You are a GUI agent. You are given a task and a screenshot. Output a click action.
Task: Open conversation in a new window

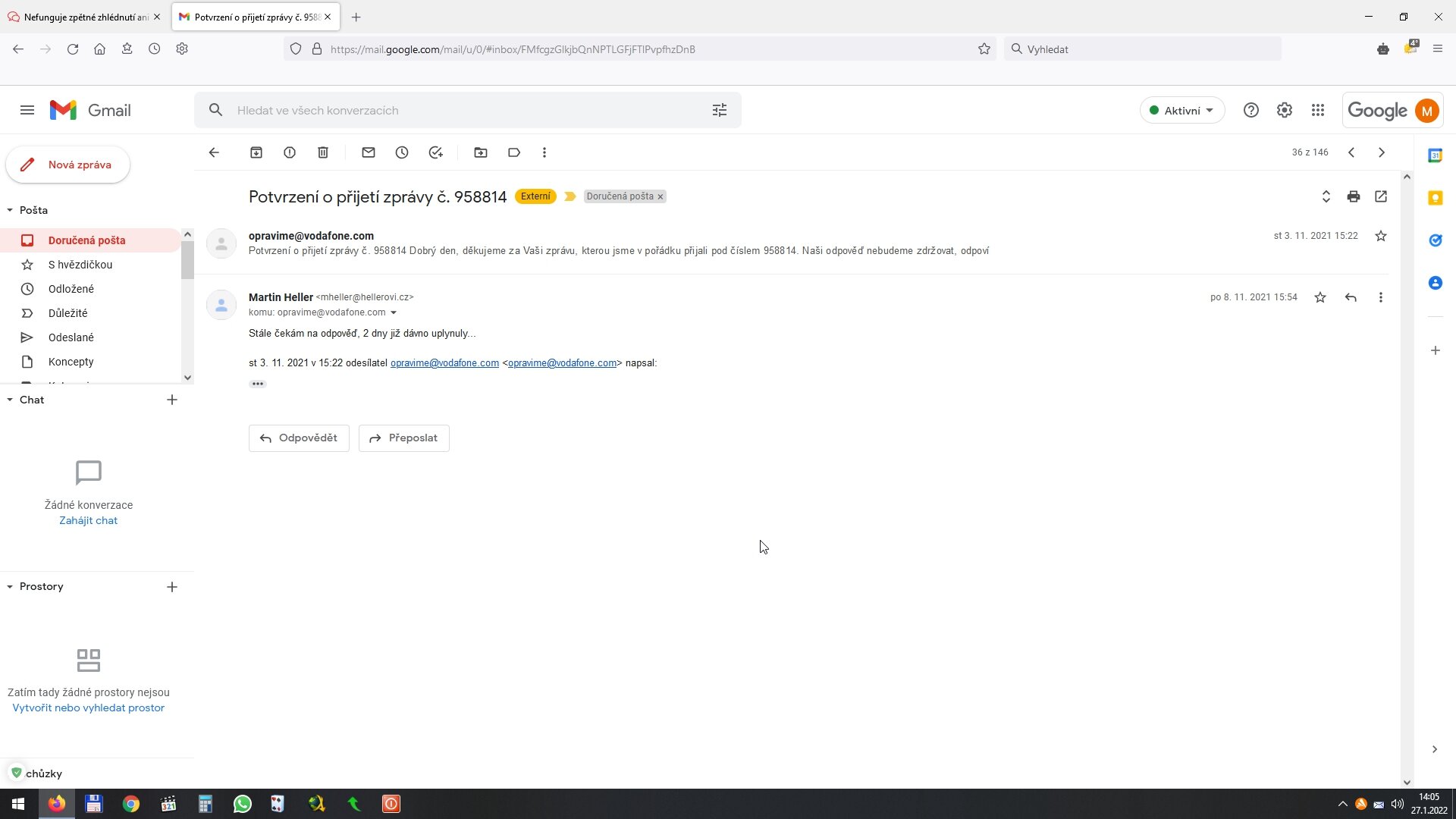pos(1381,196)
